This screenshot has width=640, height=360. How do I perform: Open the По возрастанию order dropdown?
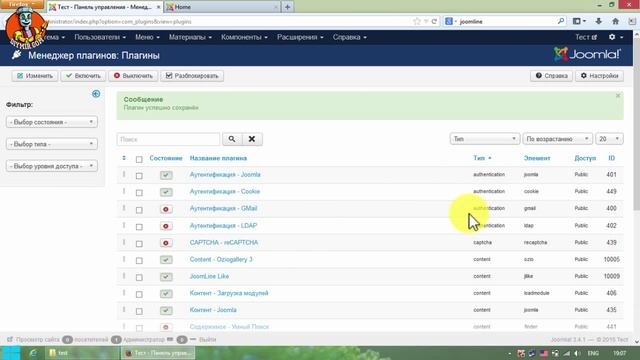pyautogui.click(x=557, y=139)
